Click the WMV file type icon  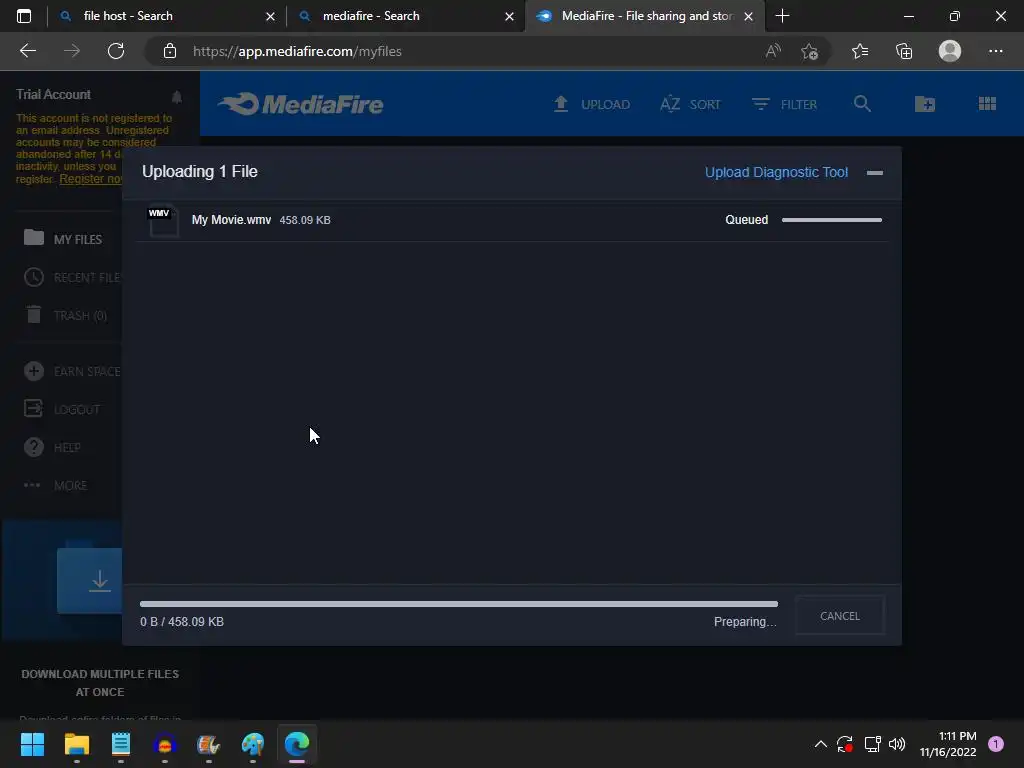pyautogui.click(x=162, y=221)
